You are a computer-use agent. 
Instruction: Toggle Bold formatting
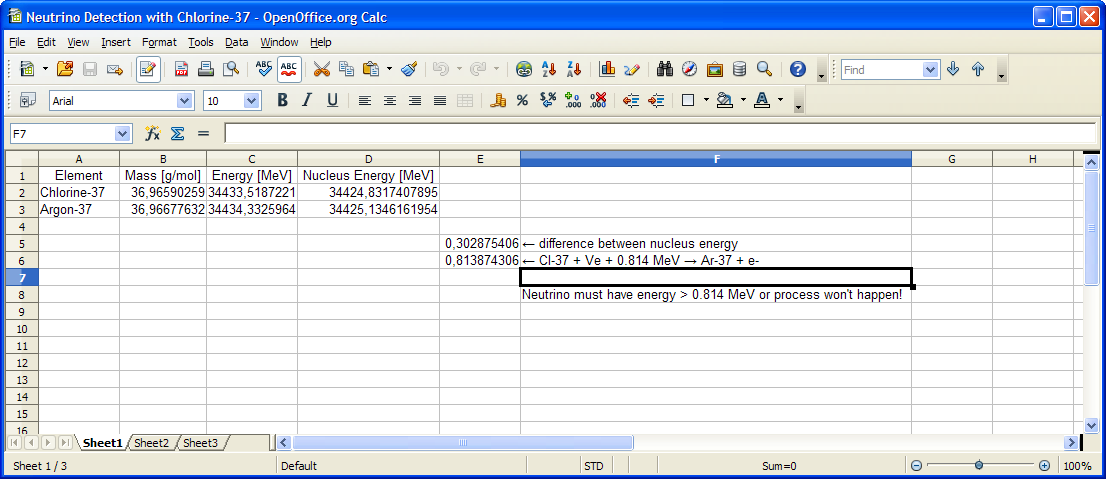coord(282,100)
